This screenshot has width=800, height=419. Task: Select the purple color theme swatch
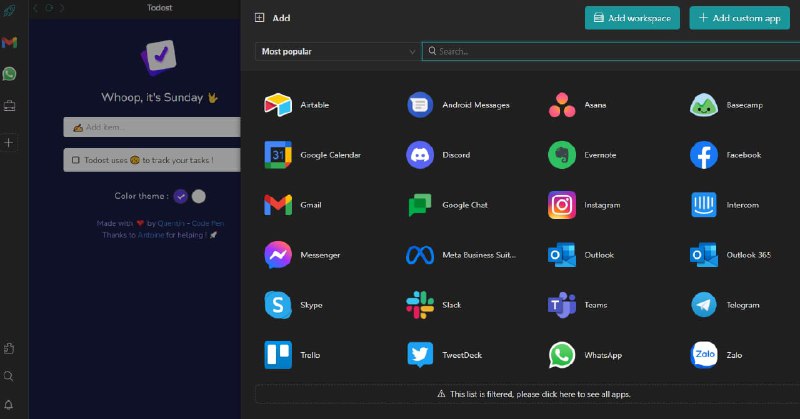click(181, 196)
